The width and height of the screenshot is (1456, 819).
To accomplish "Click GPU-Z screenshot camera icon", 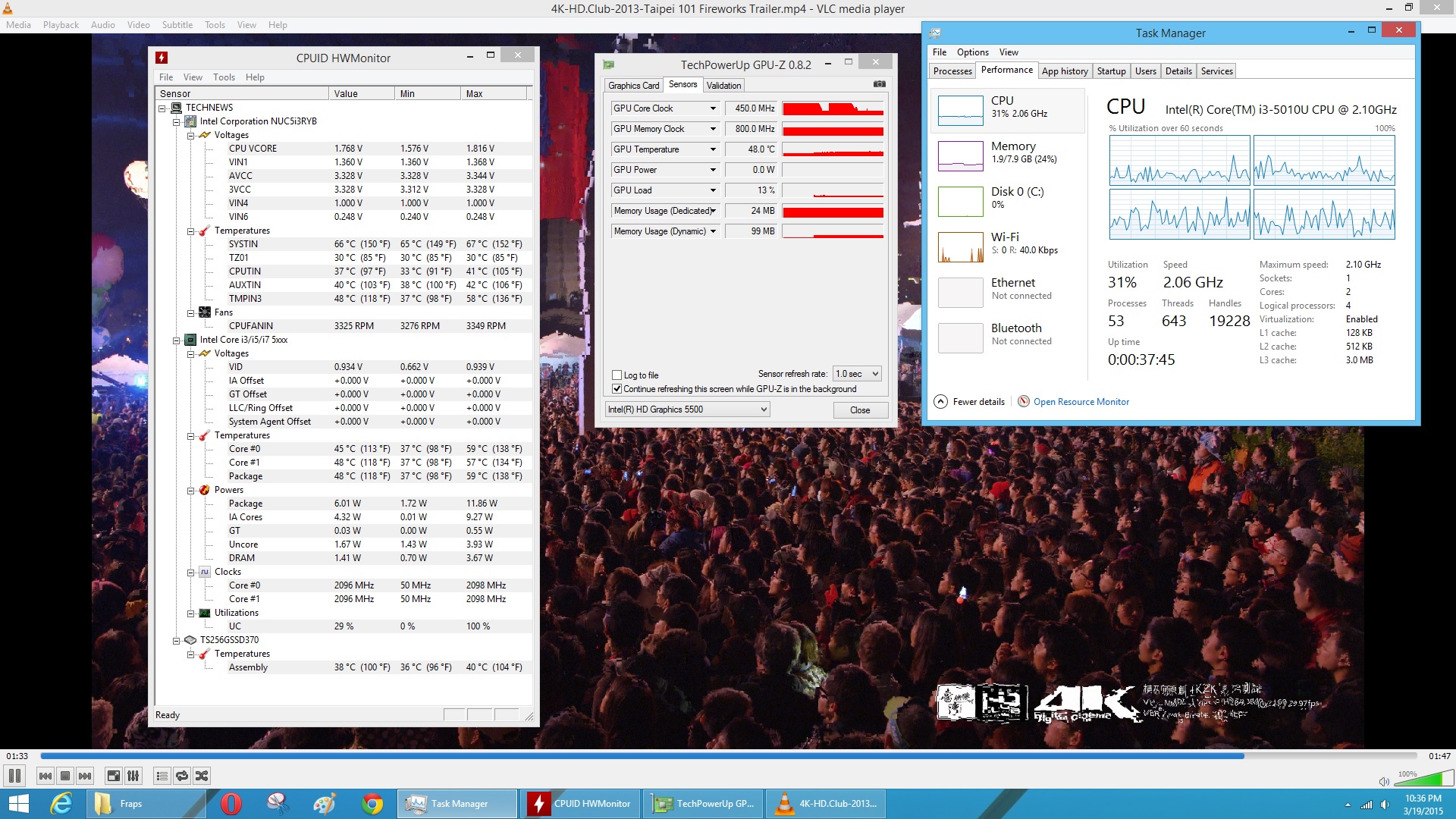I will coord(879,84).
